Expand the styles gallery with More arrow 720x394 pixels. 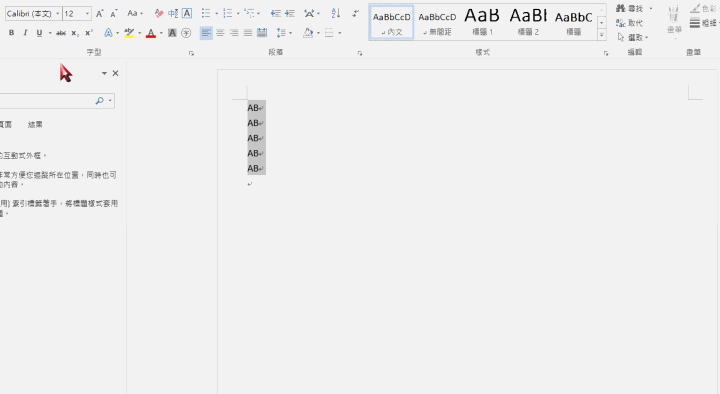pyautogui.click(x=602, y=34)
